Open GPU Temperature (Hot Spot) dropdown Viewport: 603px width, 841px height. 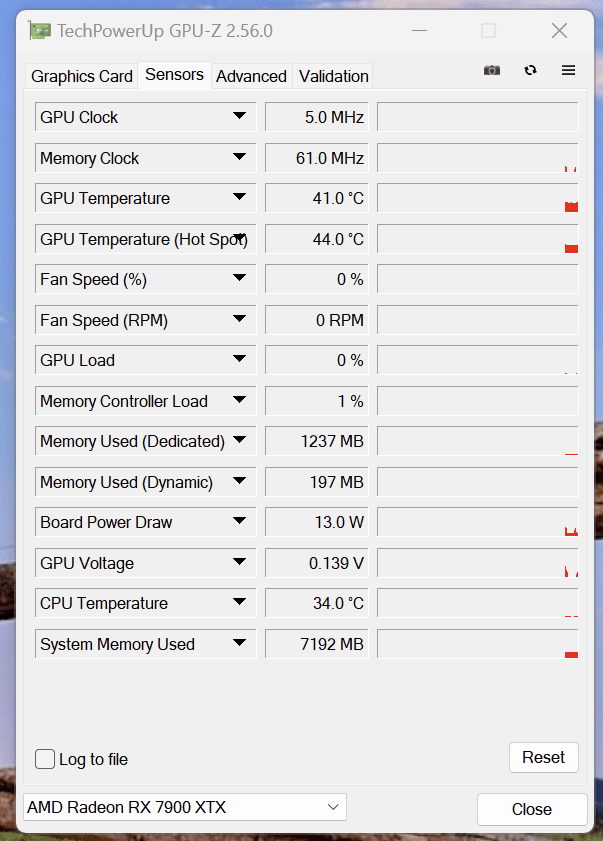click(239, 237)
